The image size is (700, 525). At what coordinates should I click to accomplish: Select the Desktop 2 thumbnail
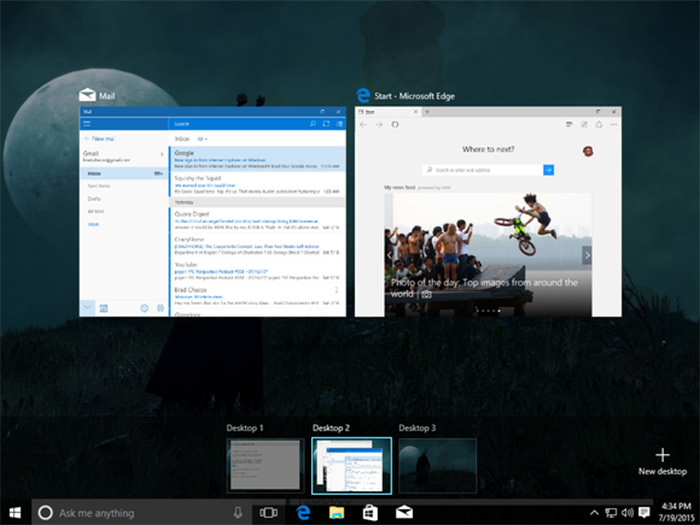click(351, 466)
